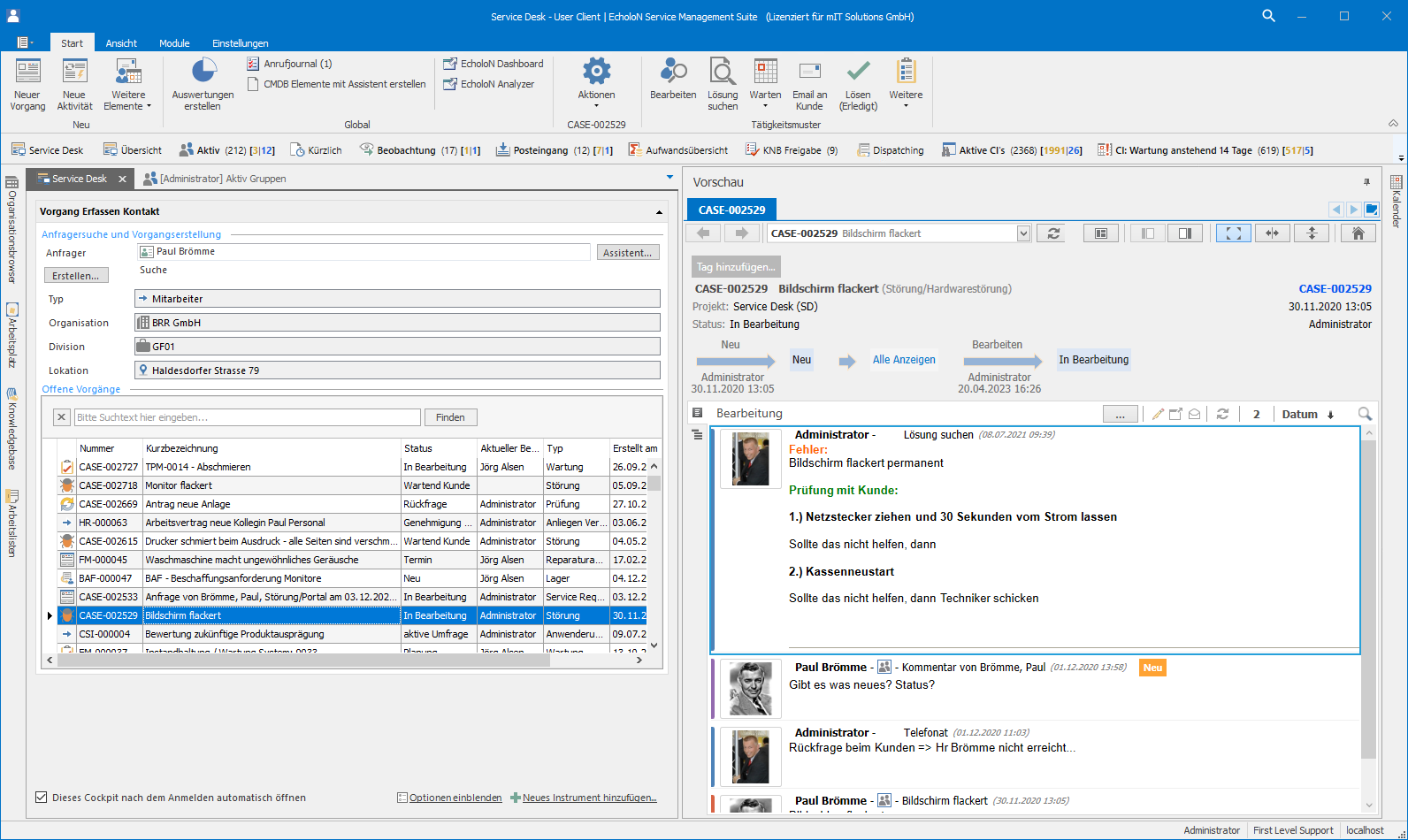Viewport: 1408px width, 840px height.
Task: Open the Aktionen gear menu
Action: pos(596,85)
